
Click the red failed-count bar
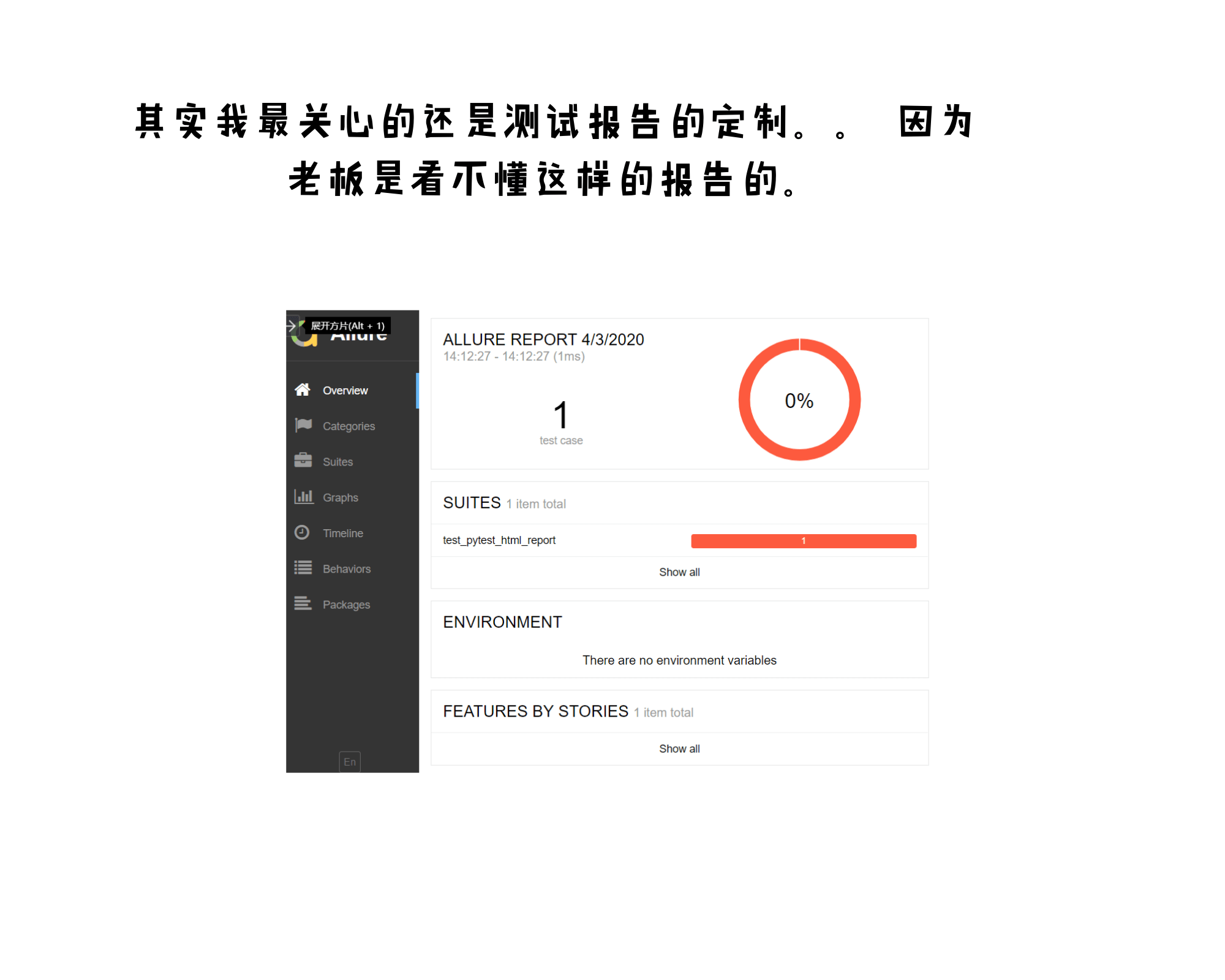803,541
